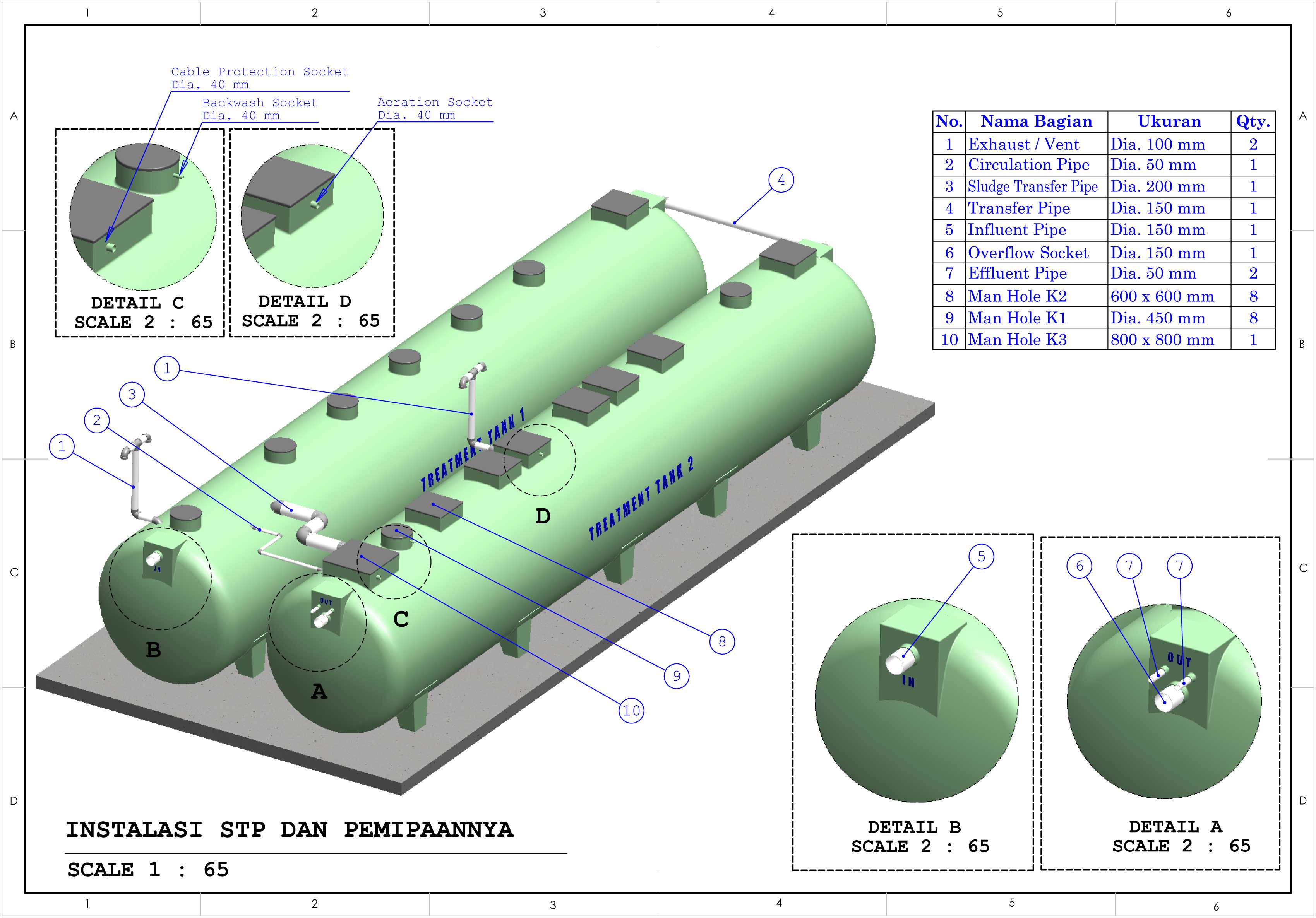This screenshot has width=1316, height=918.
Task: Select the "DETAIL A" view title
Action: [1175, 826]
